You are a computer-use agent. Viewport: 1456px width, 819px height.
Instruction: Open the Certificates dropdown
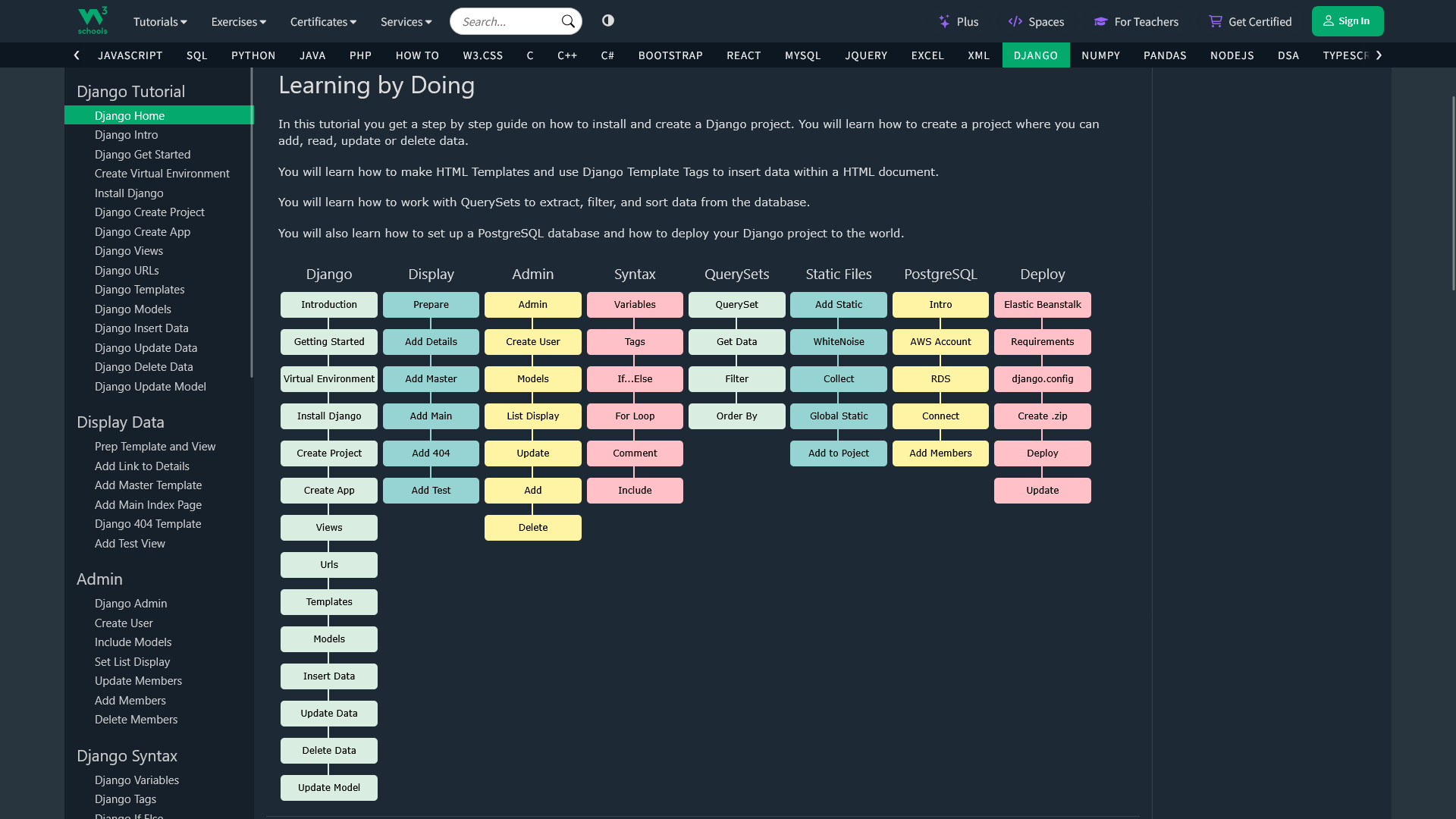(x=323, y=21)
